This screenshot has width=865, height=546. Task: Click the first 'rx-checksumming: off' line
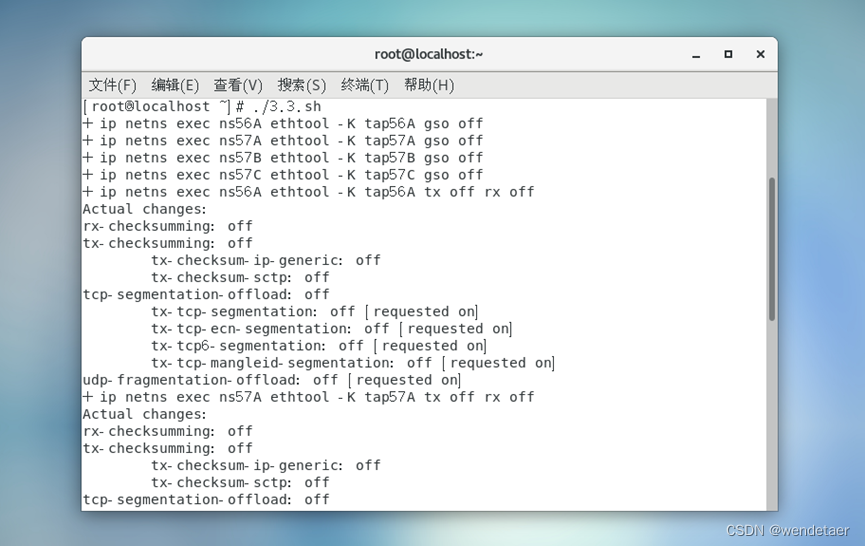[x=168, y=226]
